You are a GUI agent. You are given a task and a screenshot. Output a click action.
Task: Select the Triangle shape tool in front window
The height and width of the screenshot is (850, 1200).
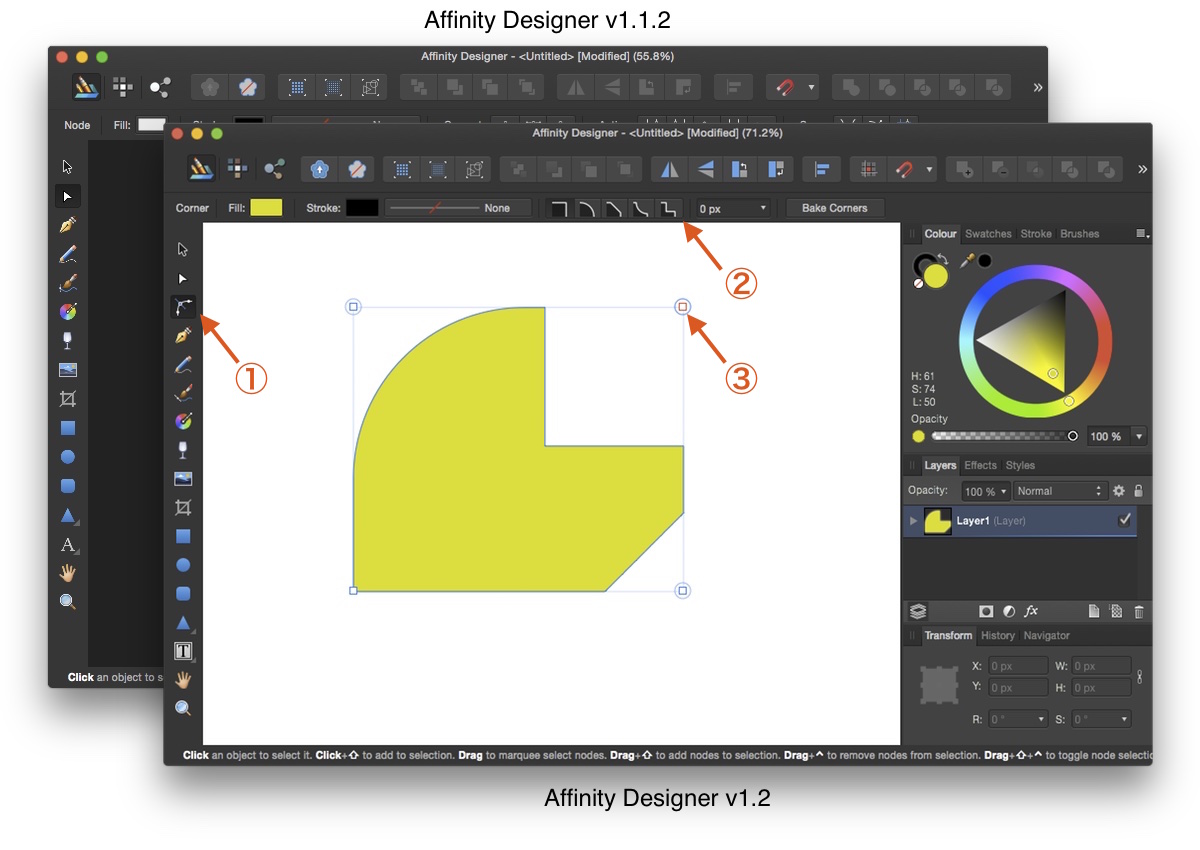point(183,622)
